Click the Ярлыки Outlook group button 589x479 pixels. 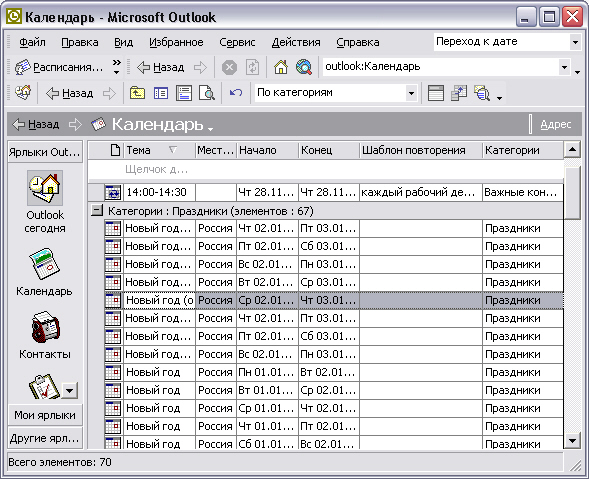pyautogui.click(x=45, y=152)
